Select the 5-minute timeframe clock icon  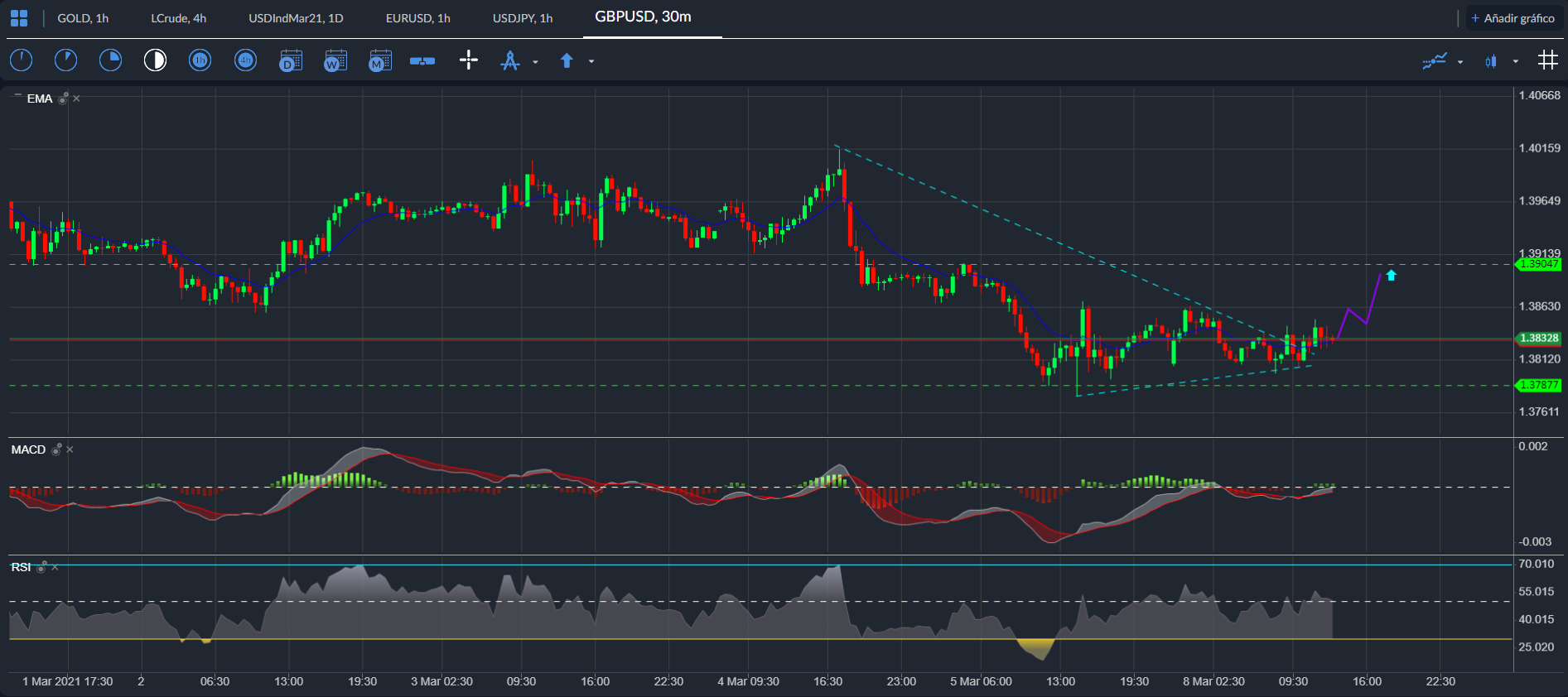65,60
